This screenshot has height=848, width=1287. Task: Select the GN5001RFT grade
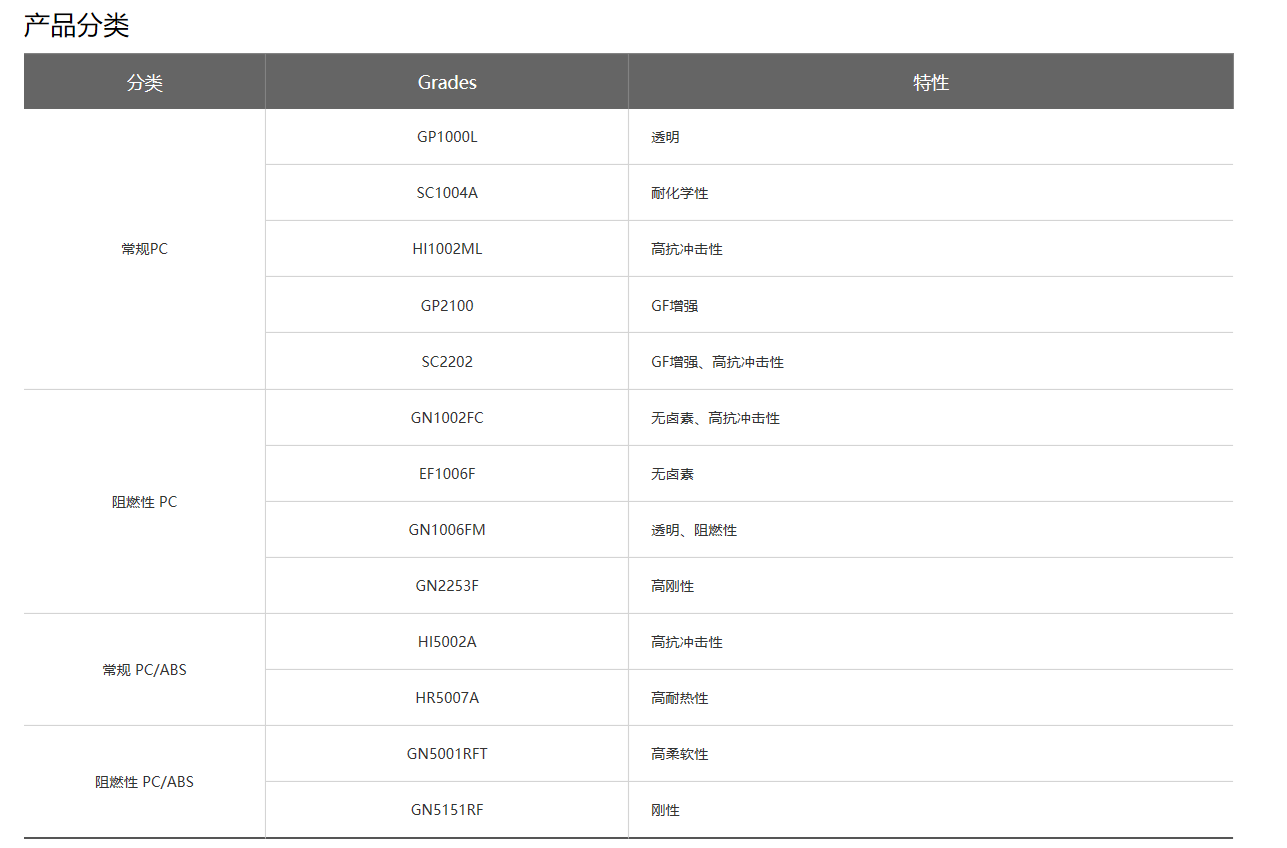[447, 754]
